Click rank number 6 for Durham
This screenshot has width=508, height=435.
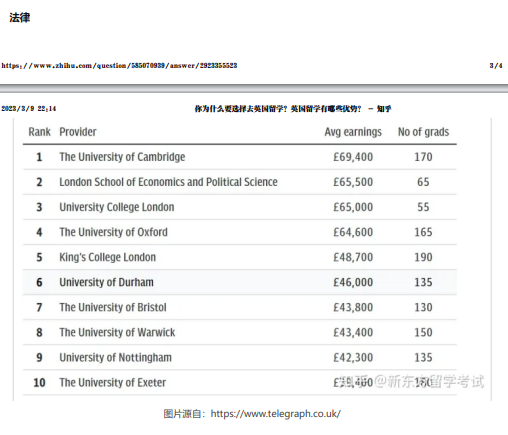(39, 282)
